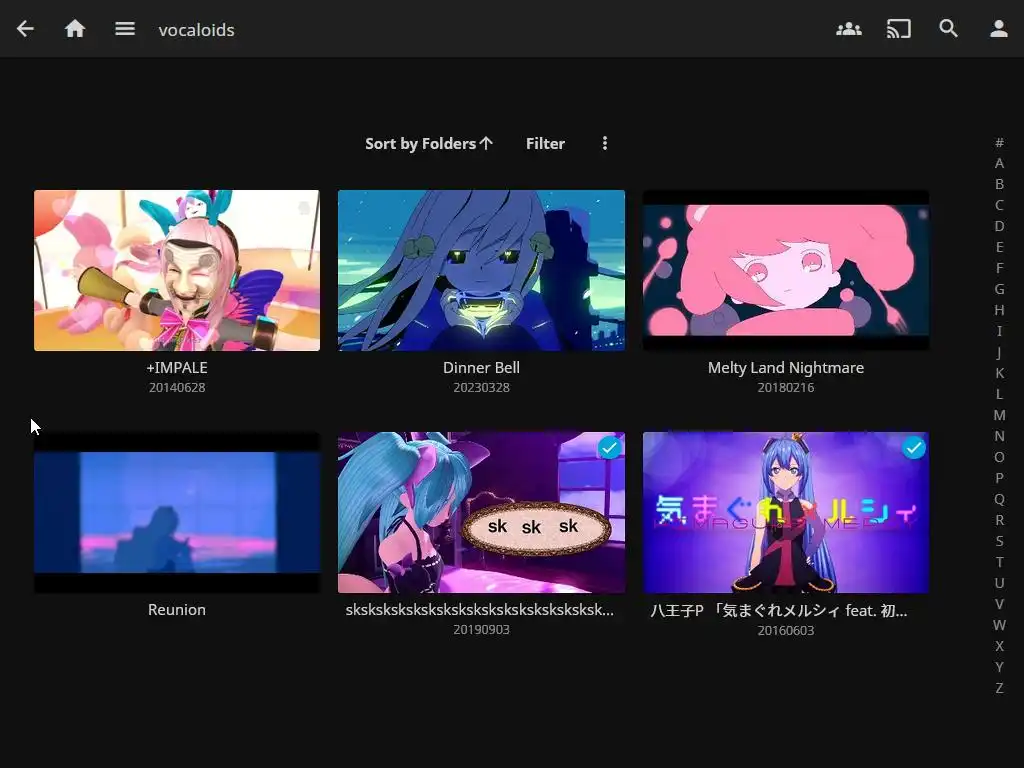The height and width of the screenshot is (768, 1024).
Task: Open the three-dot view options menu
Action: coord(605,143)
